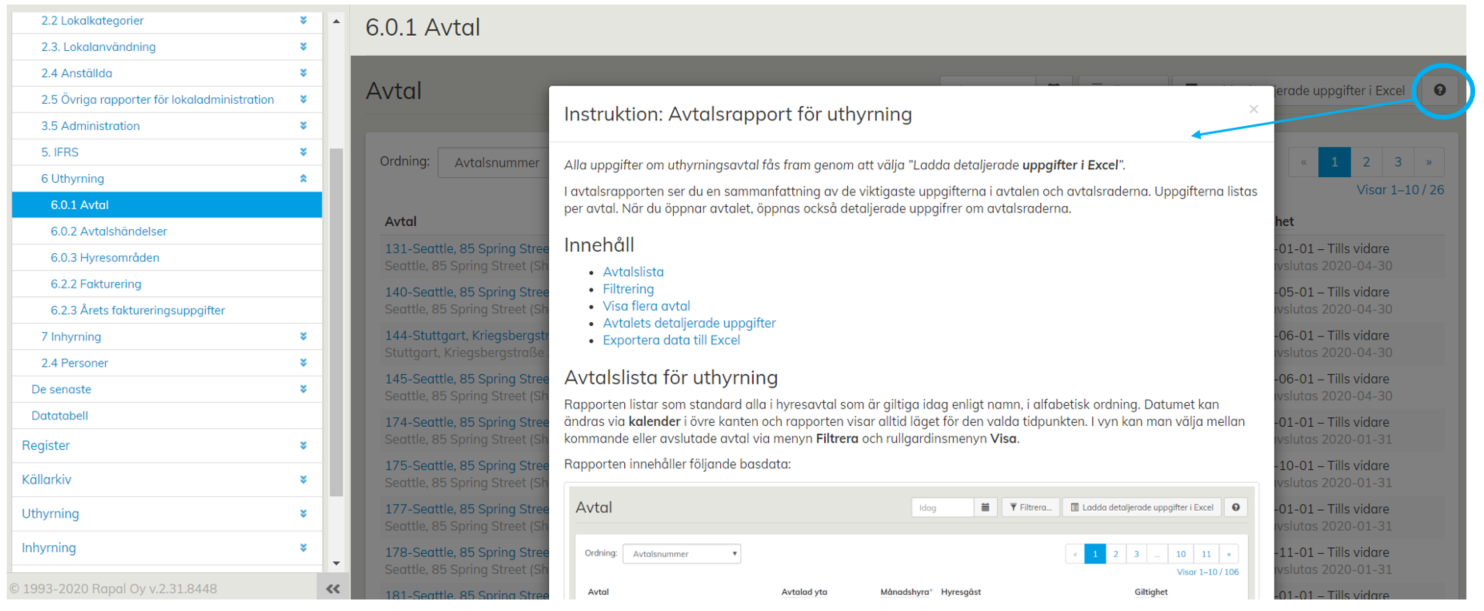Screen dimensions: 1484x611
Task: Click the help question mark icon
Action: (1439, 91)
